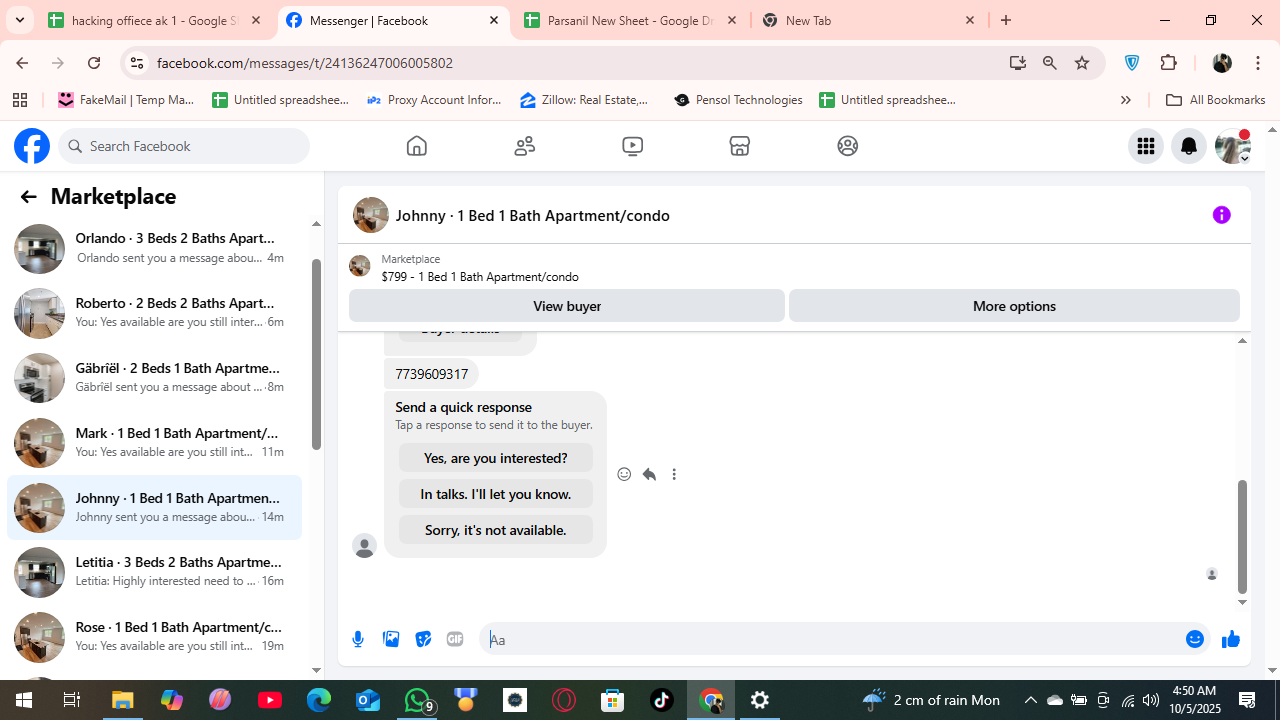Click conversation list scrollbar thumb
Image resolution: width=1280 pixels, height=720 pixels.
point(316,354)
